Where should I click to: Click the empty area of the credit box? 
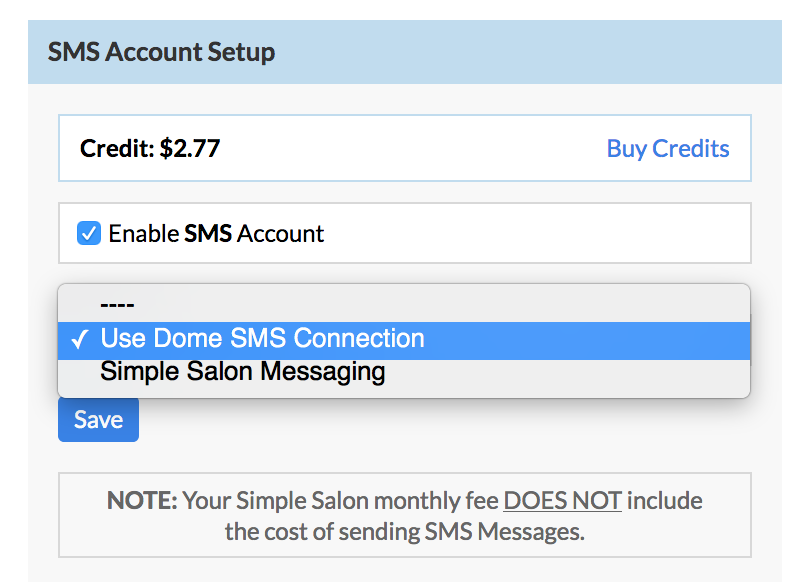(413, 148)
